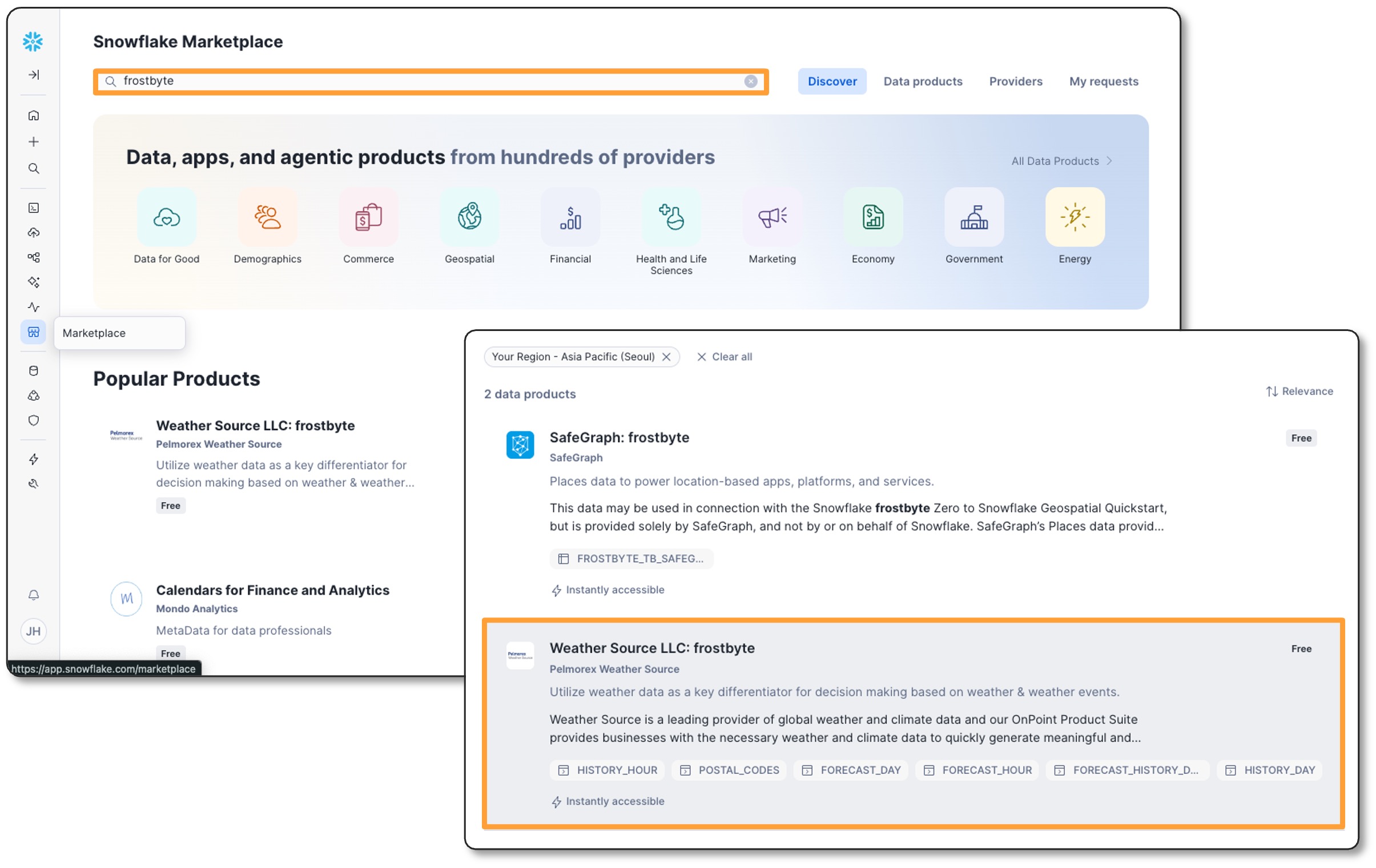Select the Geospatial category icon
1376x868 pixels.
469,217
